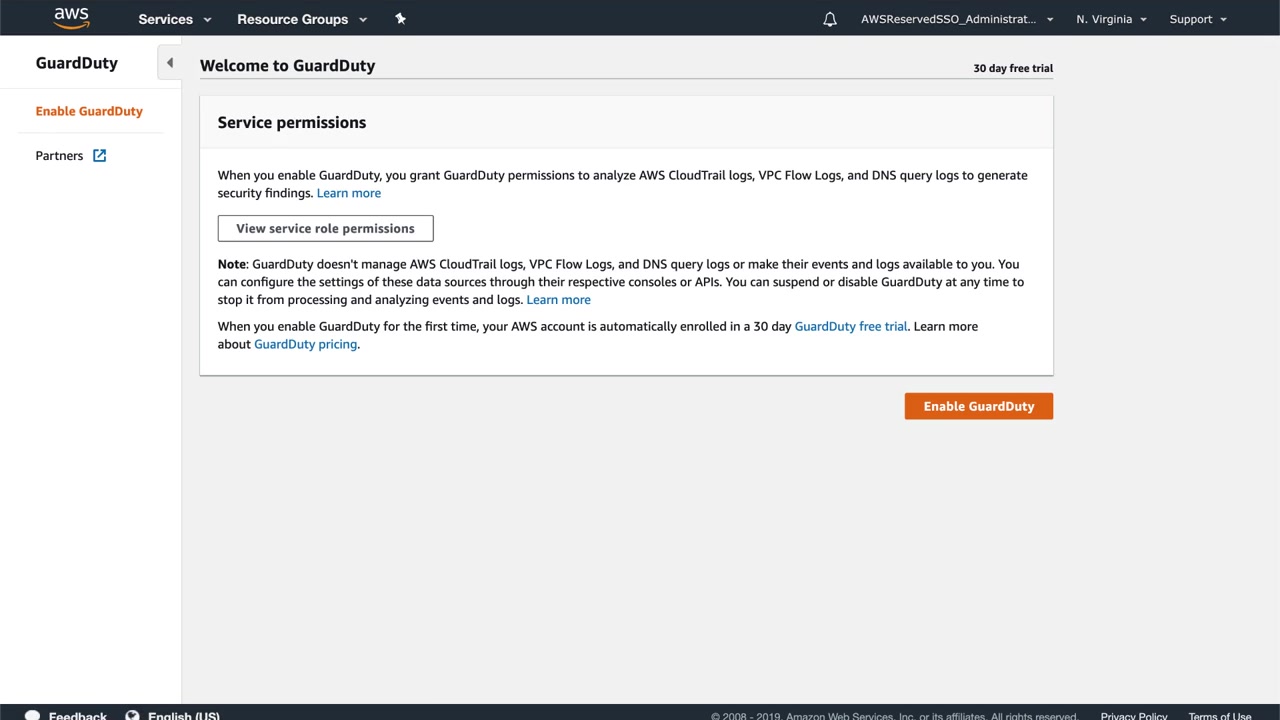The width and height of the screenshot is (1280, 720).
Task: Expand the Support menu
Action: pyautogui.click(x=1198, y=19)
